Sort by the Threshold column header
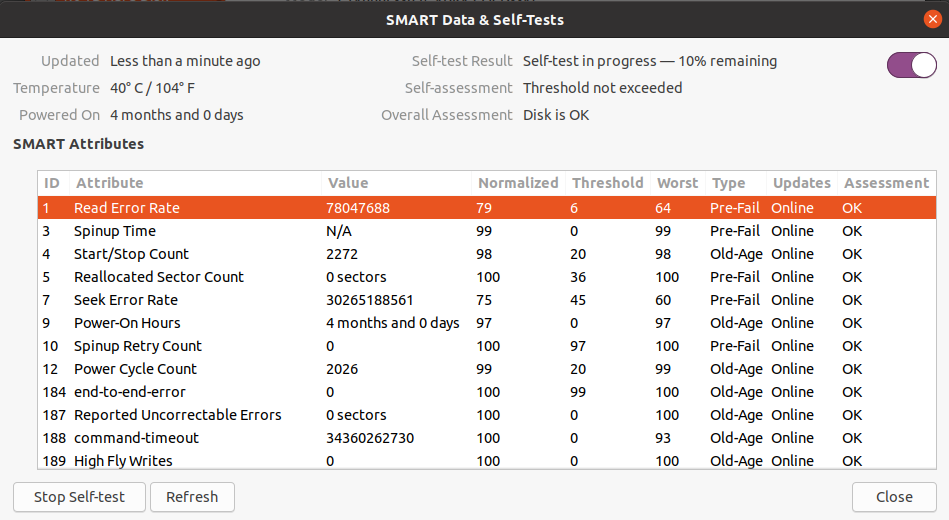The image size is (949, 520). click(x=608, y=183)
